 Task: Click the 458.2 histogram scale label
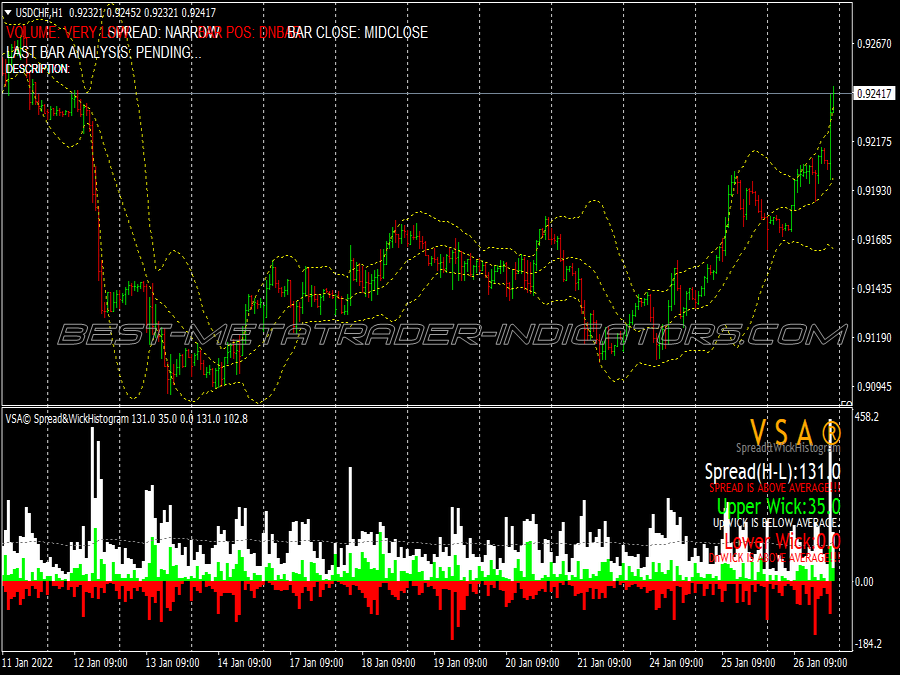(x=867, y=417)
